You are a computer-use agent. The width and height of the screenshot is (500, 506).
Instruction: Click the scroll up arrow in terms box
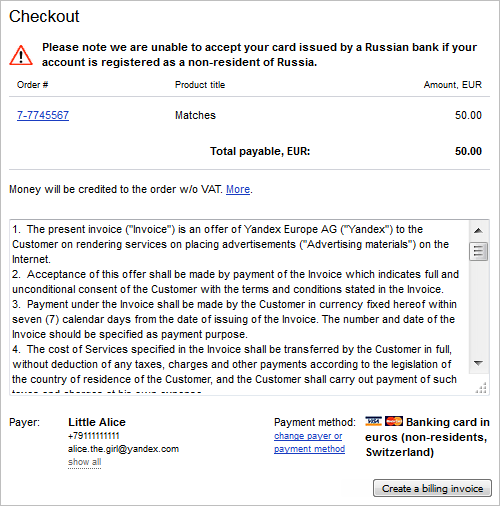[x=479, y=230]
